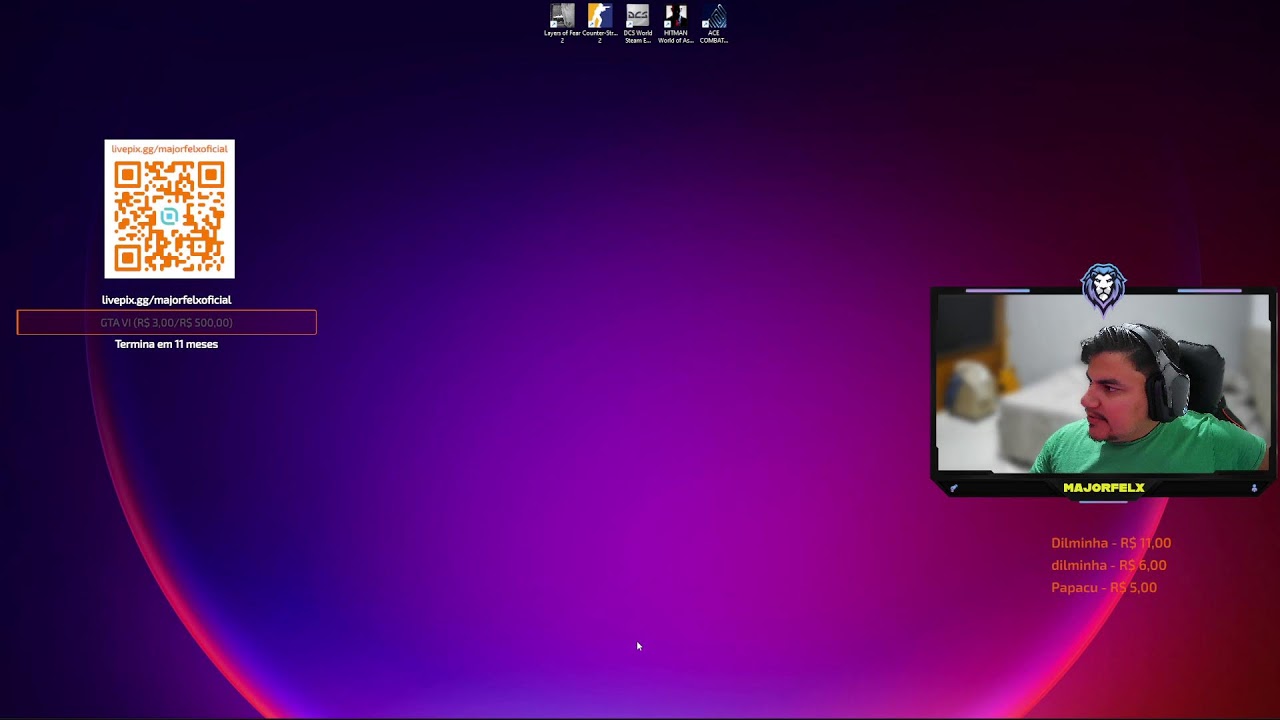
Task: Click the webcam feed of the streamer
Action: [x=1102, y=383]
